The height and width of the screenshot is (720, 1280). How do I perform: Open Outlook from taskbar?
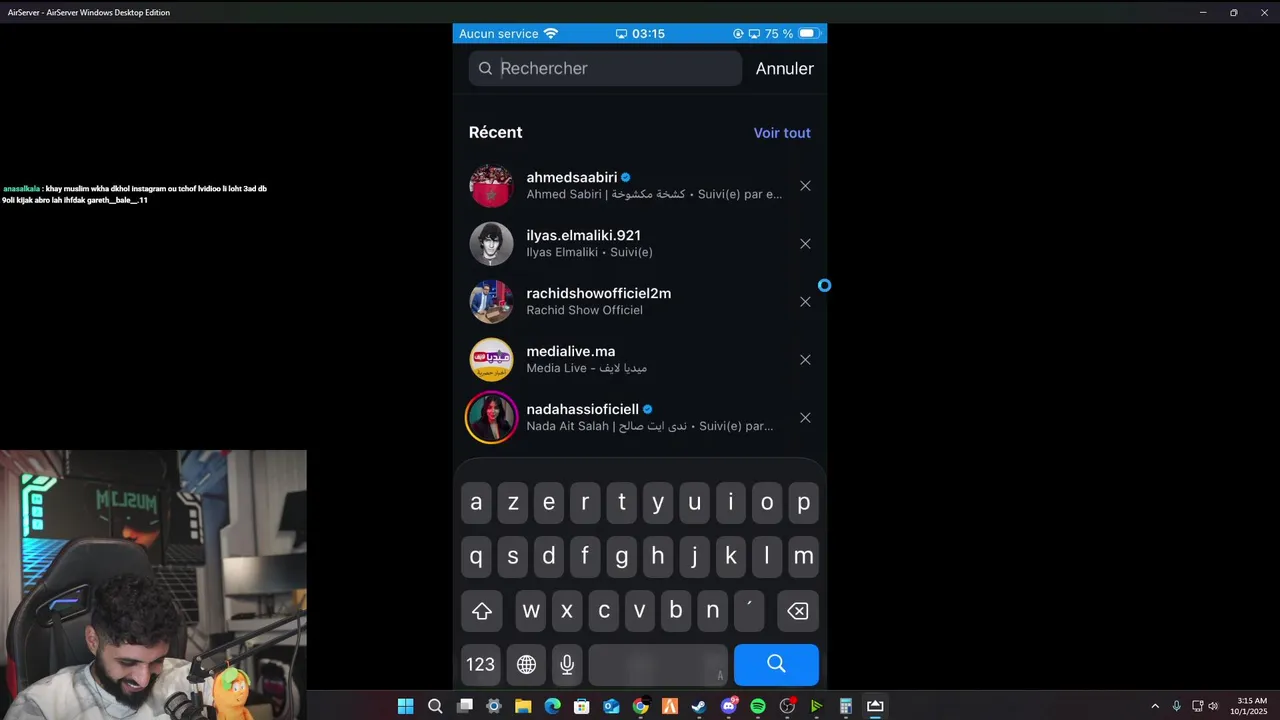pyautogui.click(x=611, y=706)
